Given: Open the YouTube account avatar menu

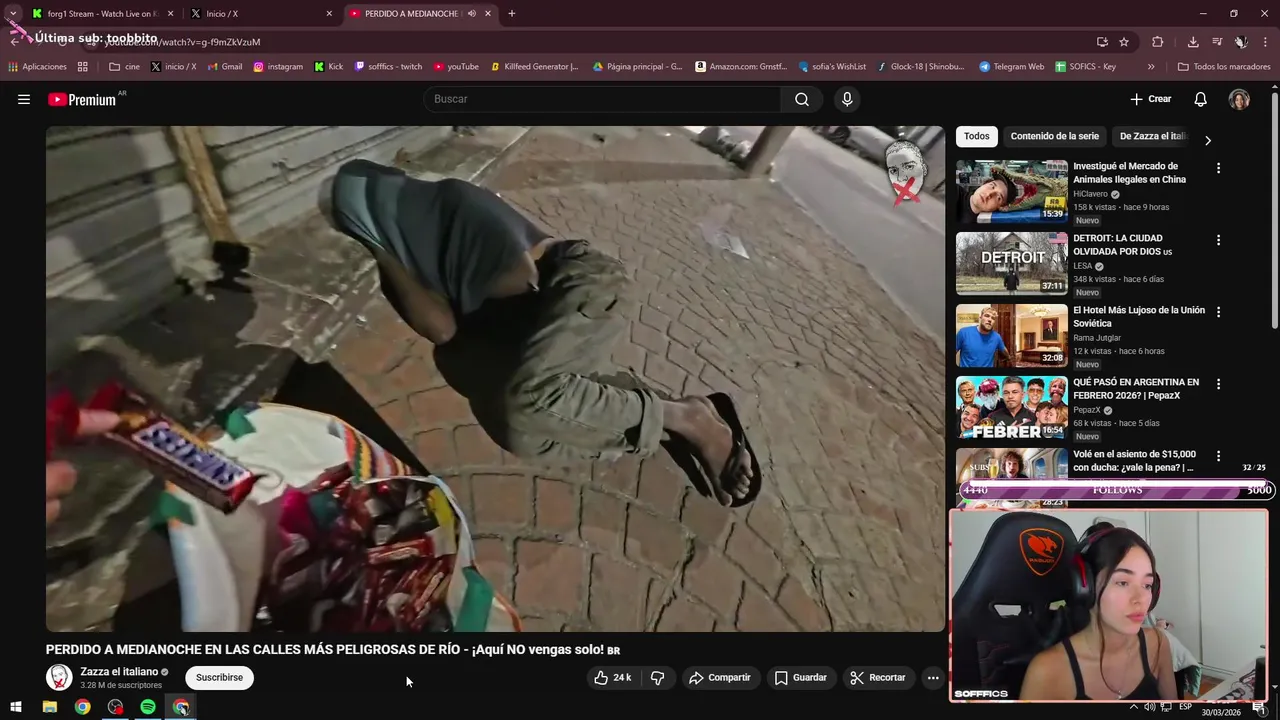Looking at the screenshot, I should tap(1239, 99).
